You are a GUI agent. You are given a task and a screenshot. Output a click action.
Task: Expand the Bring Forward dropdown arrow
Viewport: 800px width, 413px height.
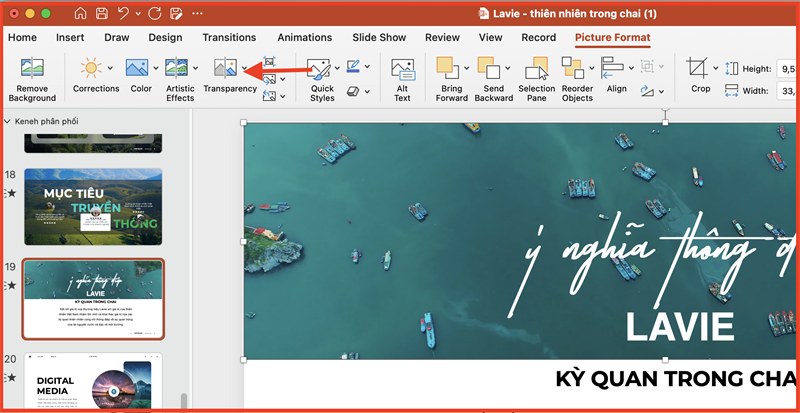[x=467, y=68]
